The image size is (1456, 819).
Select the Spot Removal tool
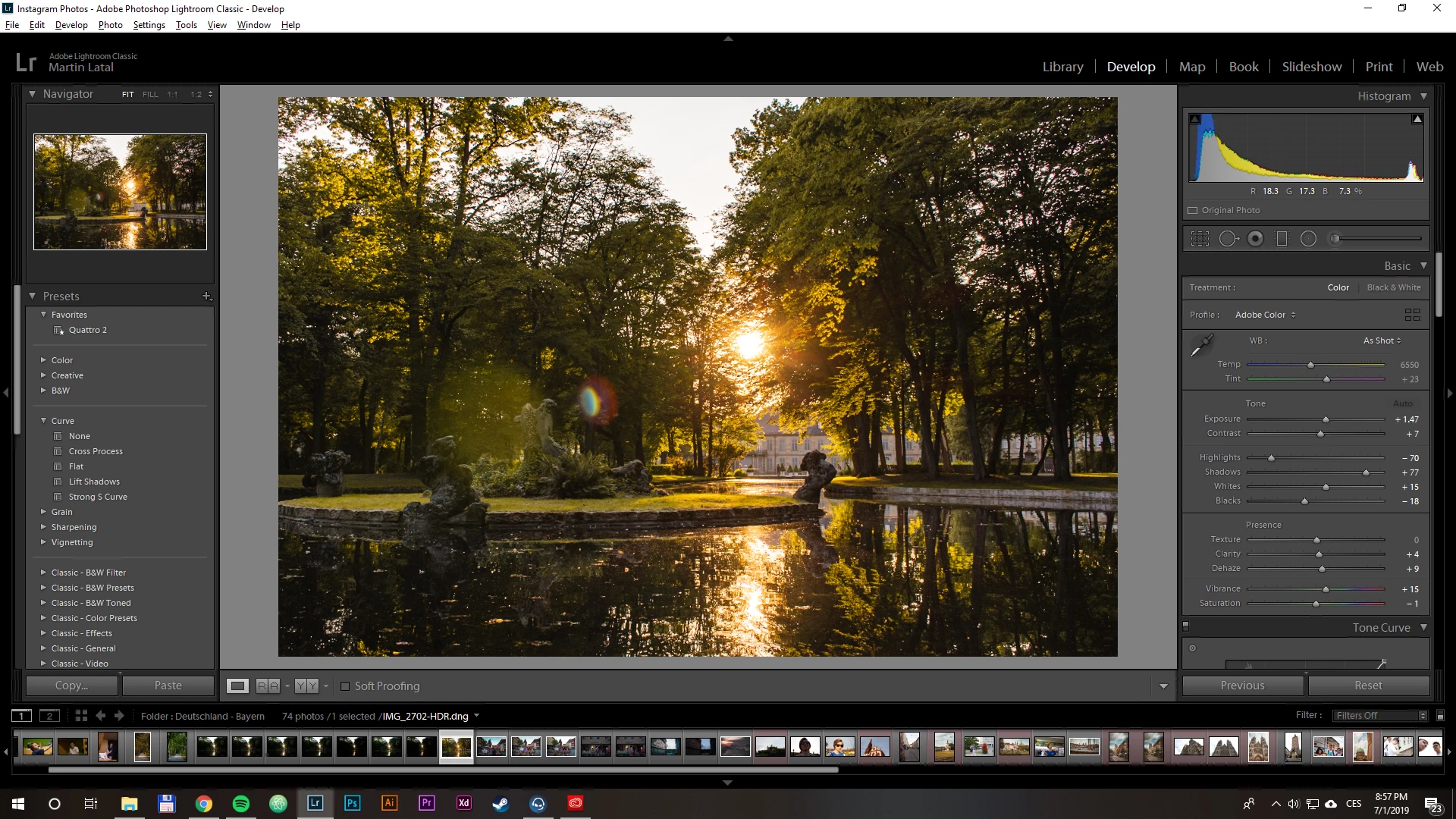(x=1228, y=239)
